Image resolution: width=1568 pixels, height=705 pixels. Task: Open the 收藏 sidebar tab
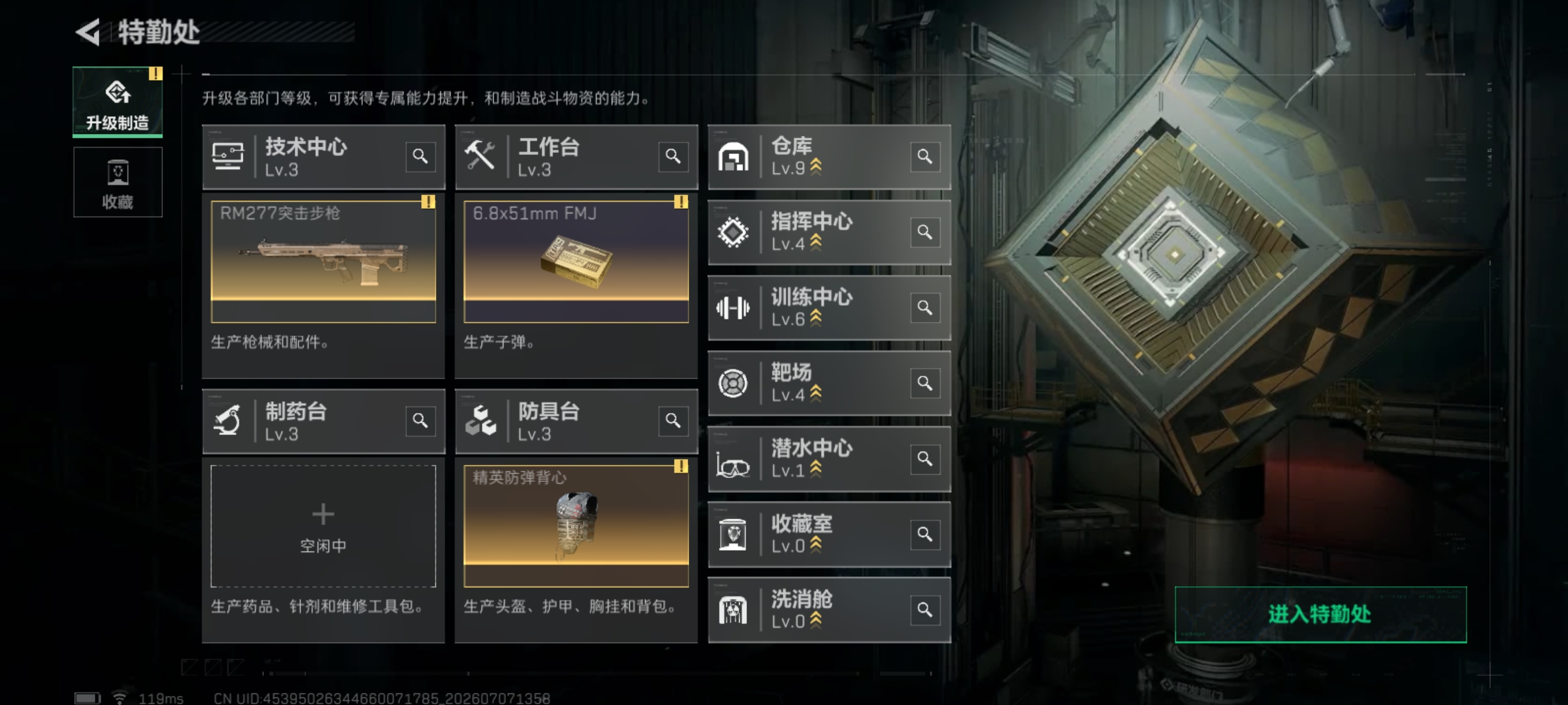click(118, 182)
